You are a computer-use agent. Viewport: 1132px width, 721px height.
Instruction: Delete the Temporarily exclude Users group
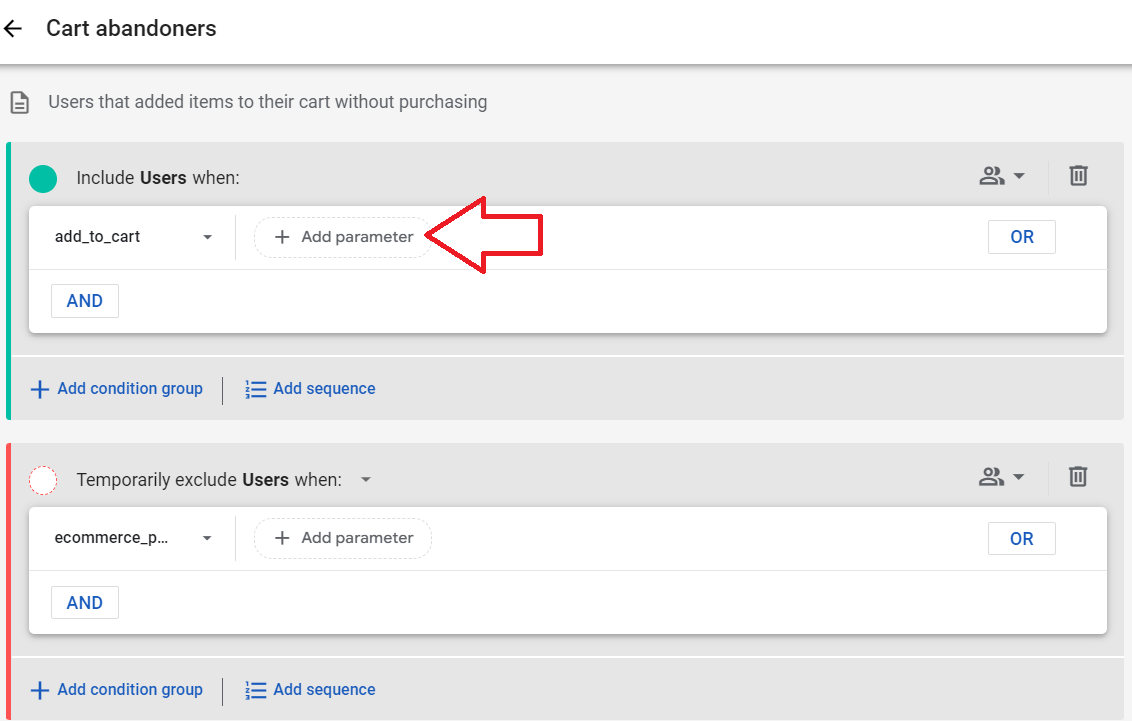pyautogui.click(x=1078, y=476)
